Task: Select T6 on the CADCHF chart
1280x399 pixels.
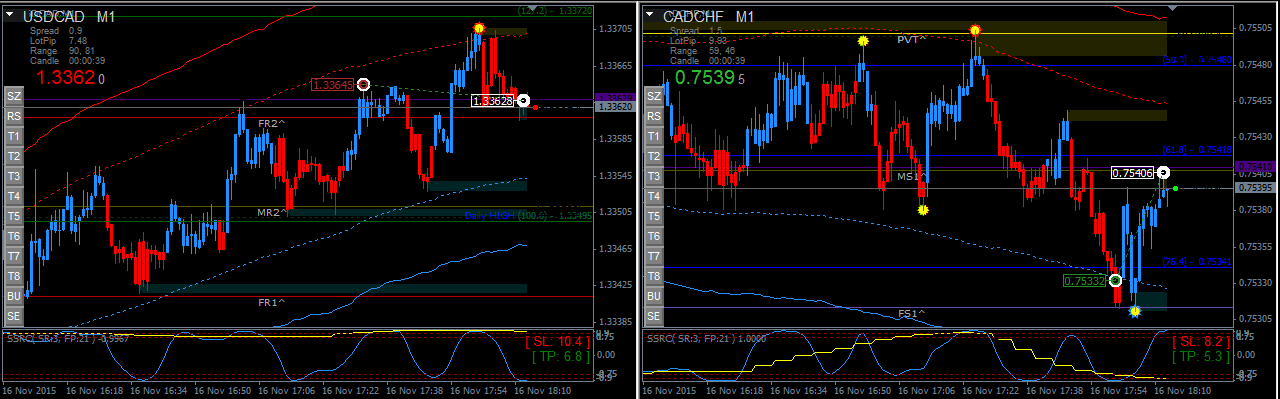Action: (654, 236)
